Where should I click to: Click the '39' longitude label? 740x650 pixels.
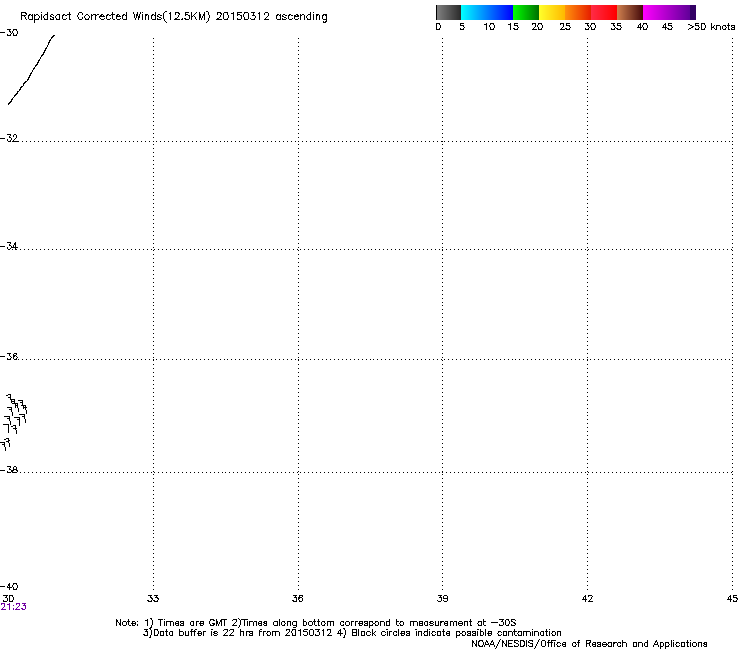(x=442, y=599)
